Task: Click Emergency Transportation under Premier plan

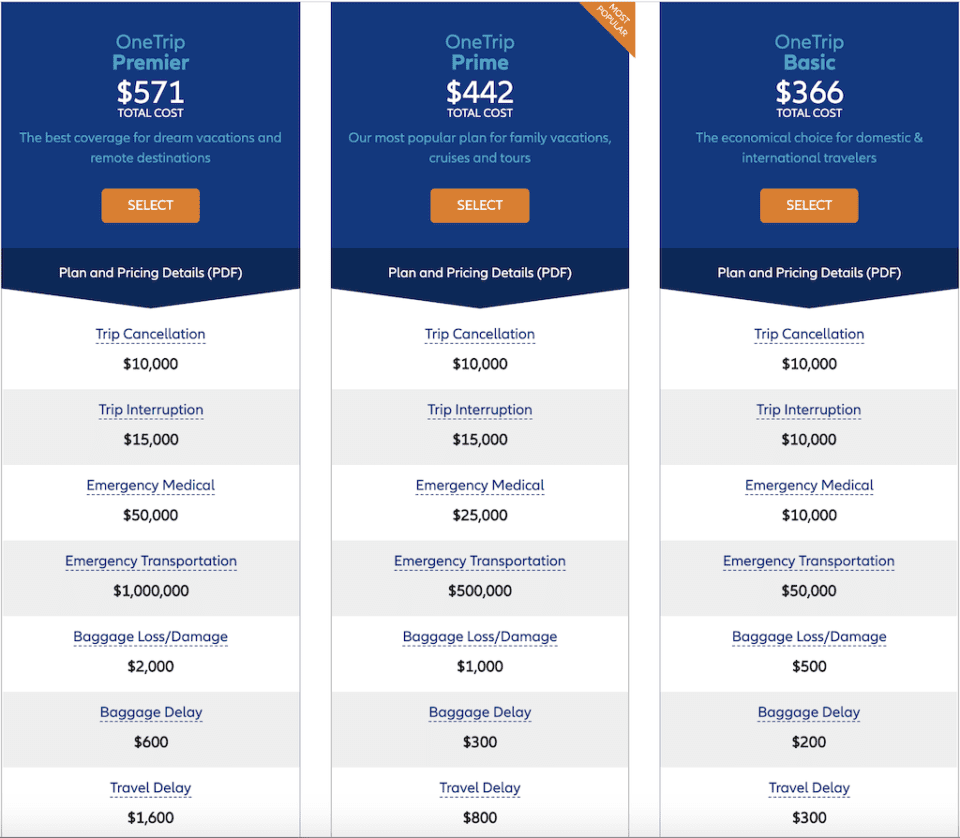Action: tap(151, 561)
